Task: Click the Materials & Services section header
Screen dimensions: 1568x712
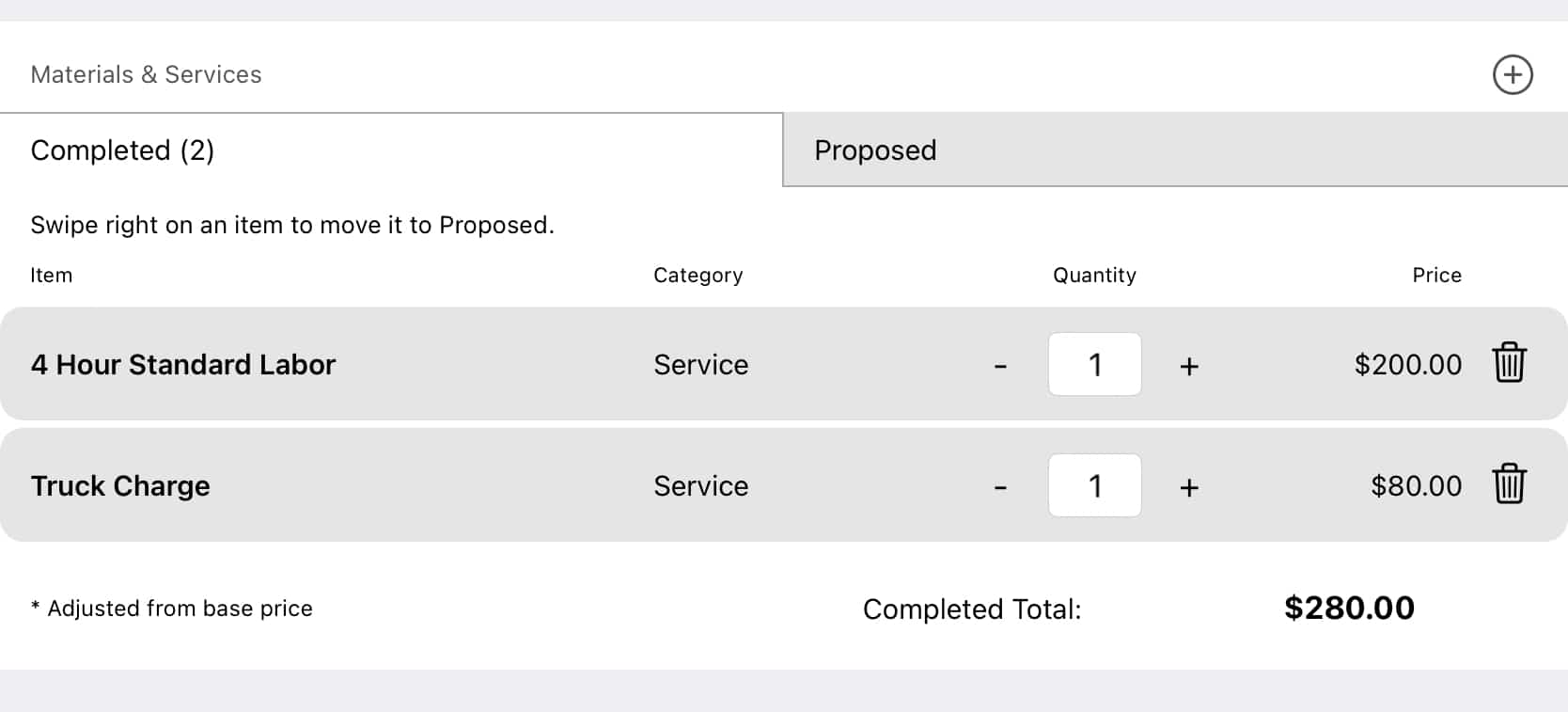Action: coord(146,74)
